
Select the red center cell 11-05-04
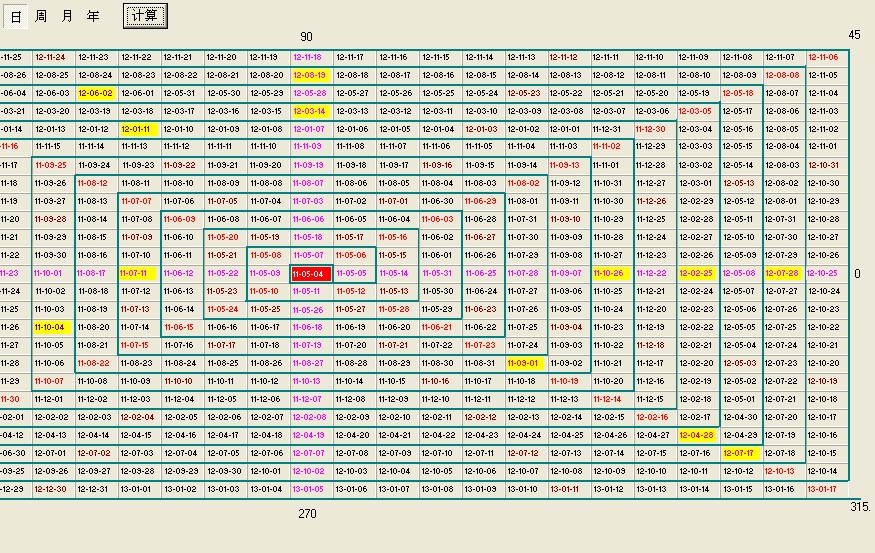pos(309,273)
